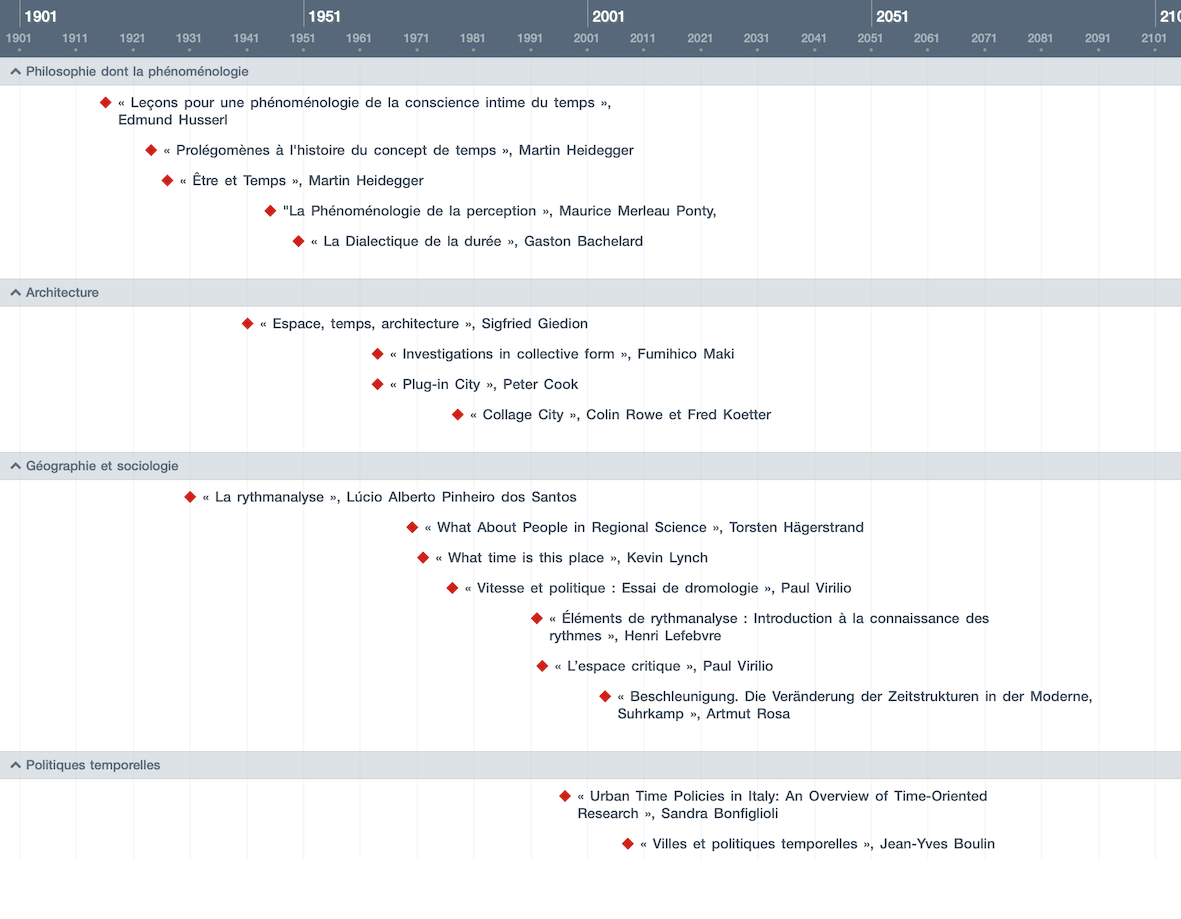
Task: Select diamond marker for Être et Temps
Action: coord(167,180)
